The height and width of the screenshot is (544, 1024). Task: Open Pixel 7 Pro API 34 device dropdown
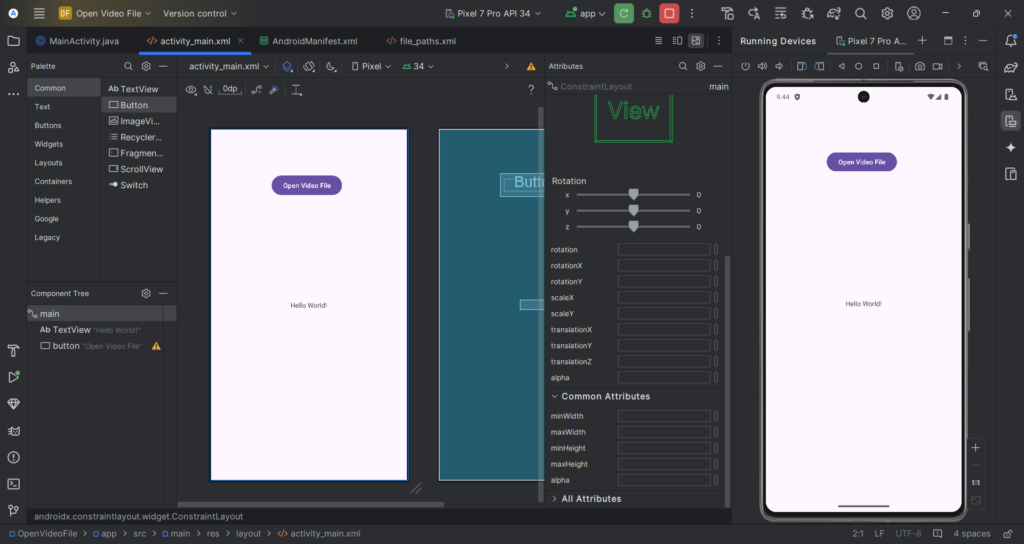tap(493, 13)
